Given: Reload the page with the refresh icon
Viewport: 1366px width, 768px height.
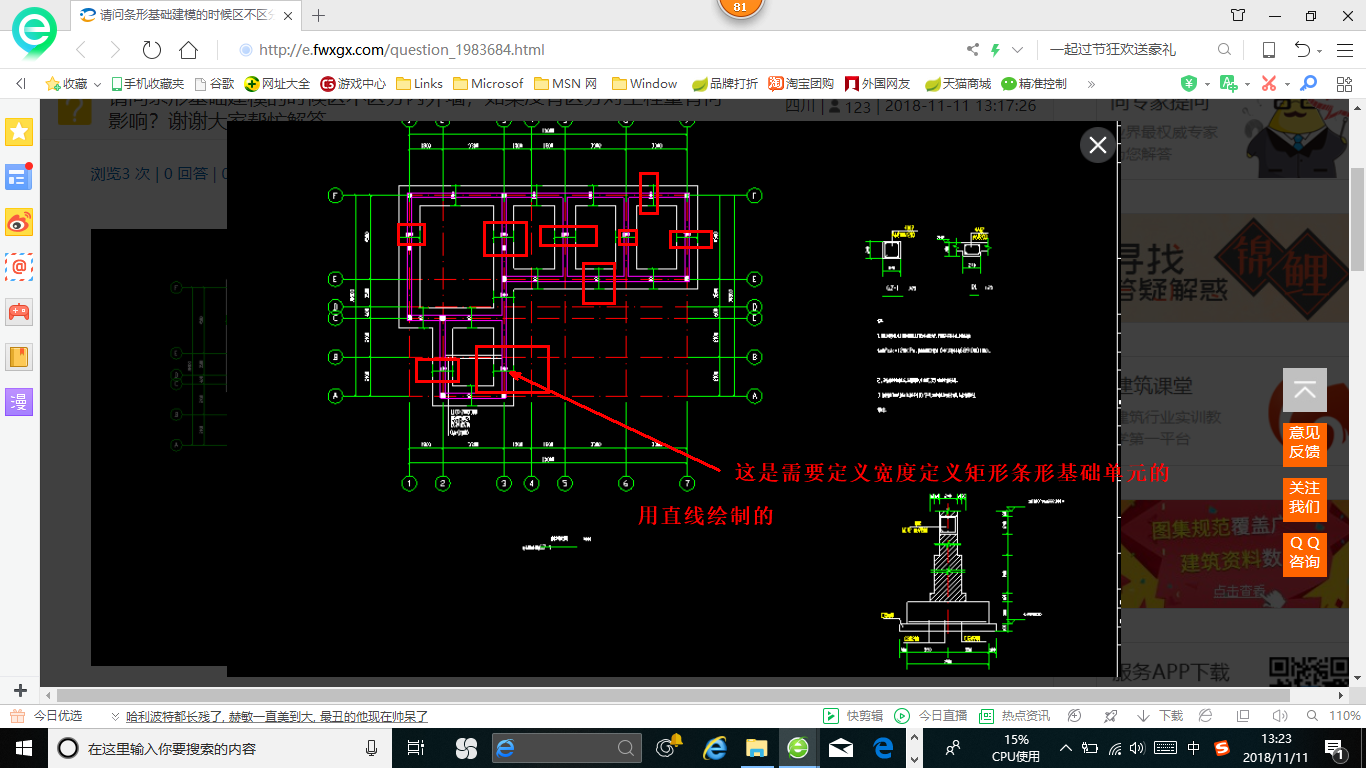Looking at the screenshot, I should (x=152, y=50).
